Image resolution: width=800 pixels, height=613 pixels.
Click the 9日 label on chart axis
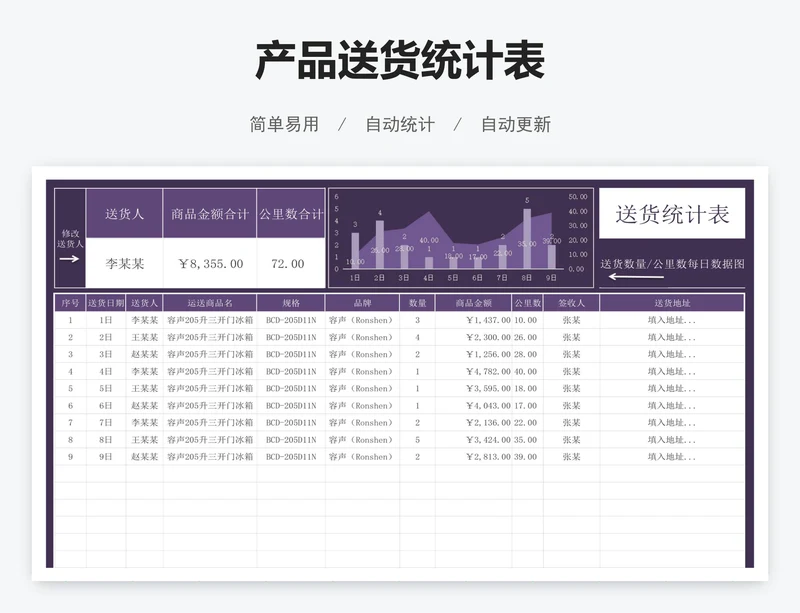[x=551, y=278]
